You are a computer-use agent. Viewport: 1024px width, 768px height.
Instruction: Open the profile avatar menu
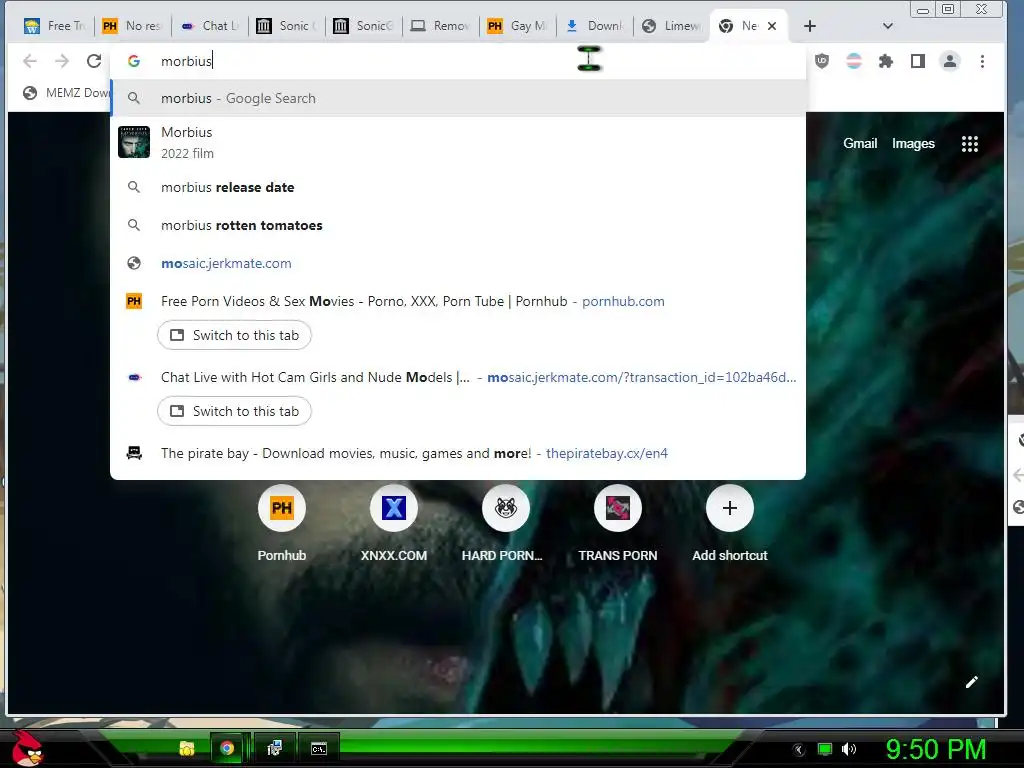click(x=950, y=61)
